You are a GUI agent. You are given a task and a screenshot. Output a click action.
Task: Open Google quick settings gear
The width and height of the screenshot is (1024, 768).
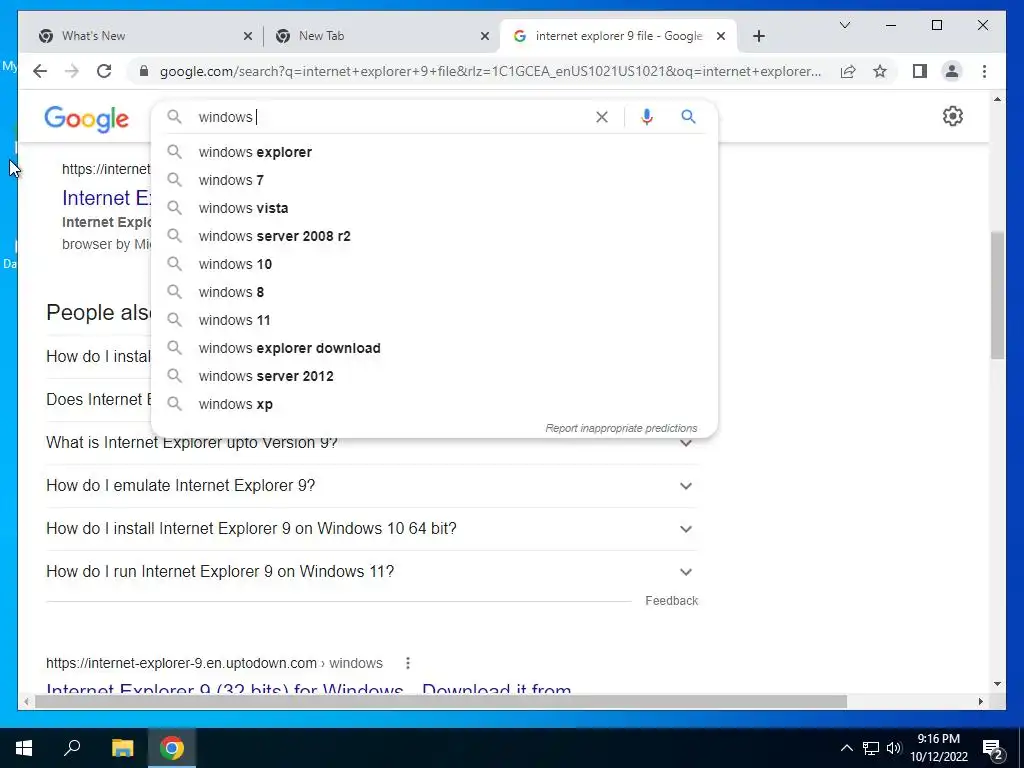pos(953,116)
